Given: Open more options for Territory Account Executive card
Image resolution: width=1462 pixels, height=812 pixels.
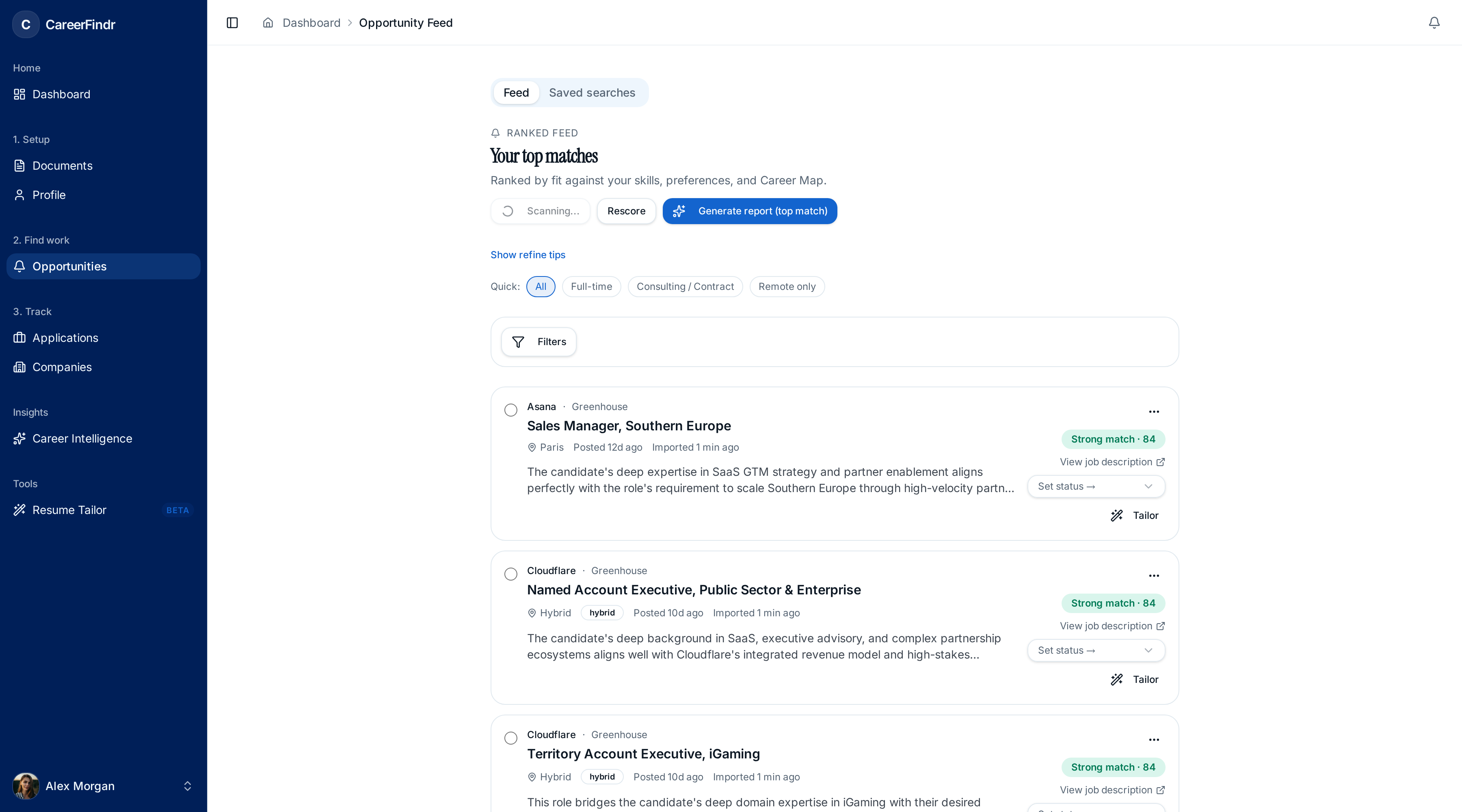Looking at the screenshot, I should 1154,739.
